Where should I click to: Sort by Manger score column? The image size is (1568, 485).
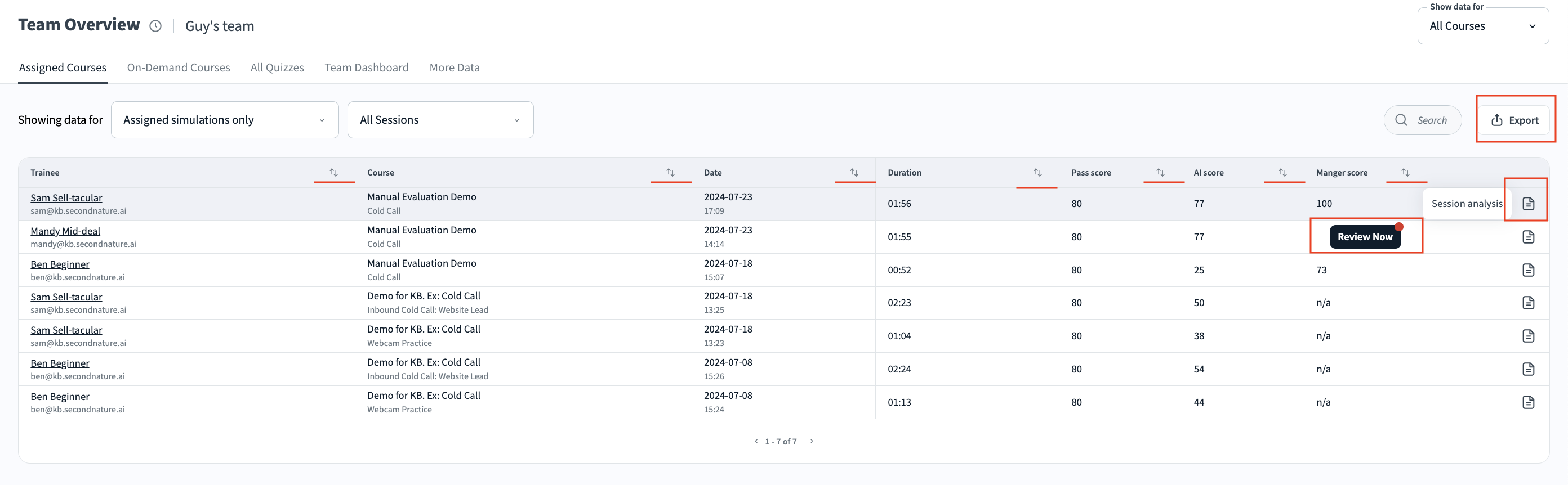coord(1405,173)
